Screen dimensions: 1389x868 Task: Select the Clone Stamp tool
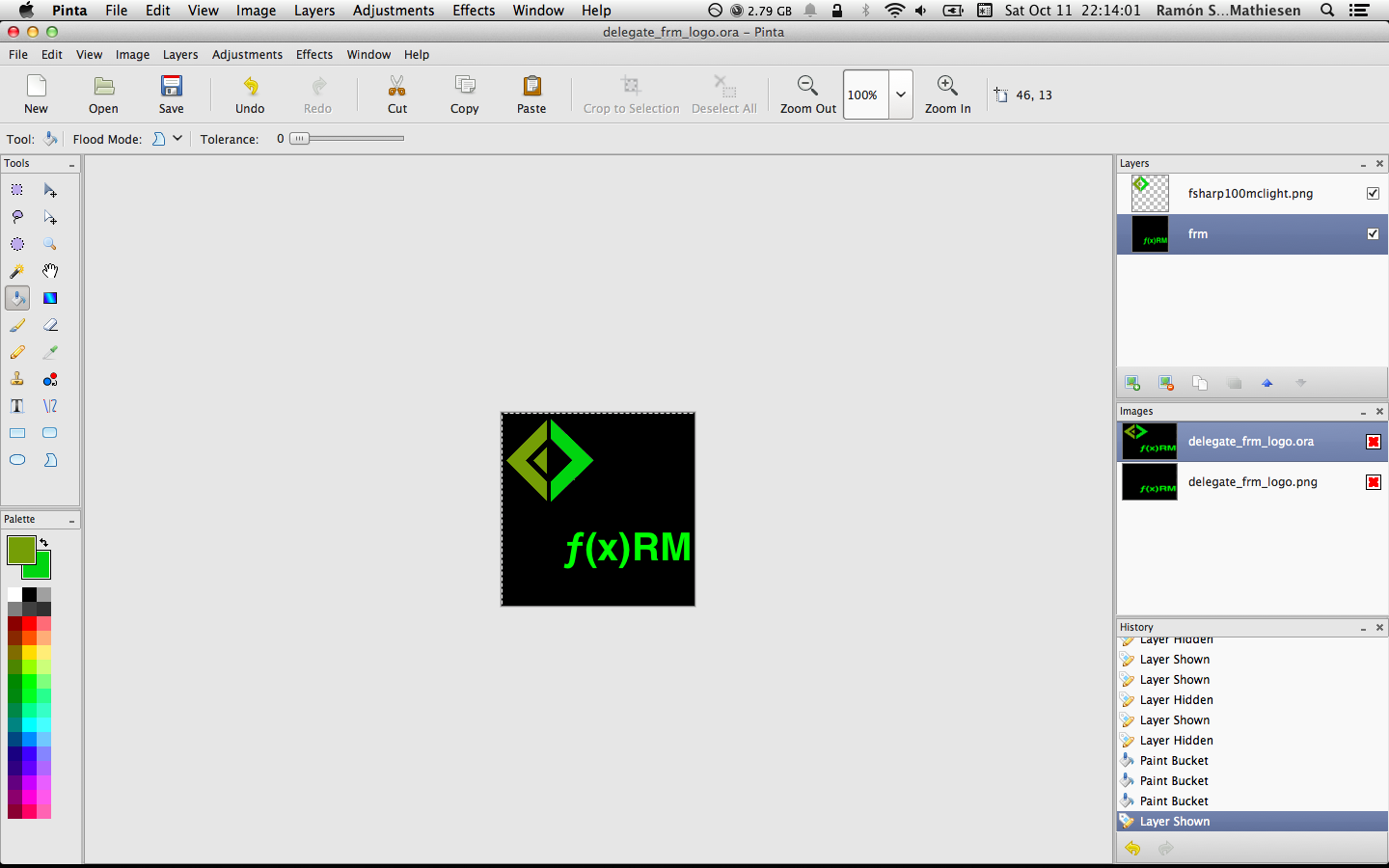pyautogui.click(x=17, y=379)
